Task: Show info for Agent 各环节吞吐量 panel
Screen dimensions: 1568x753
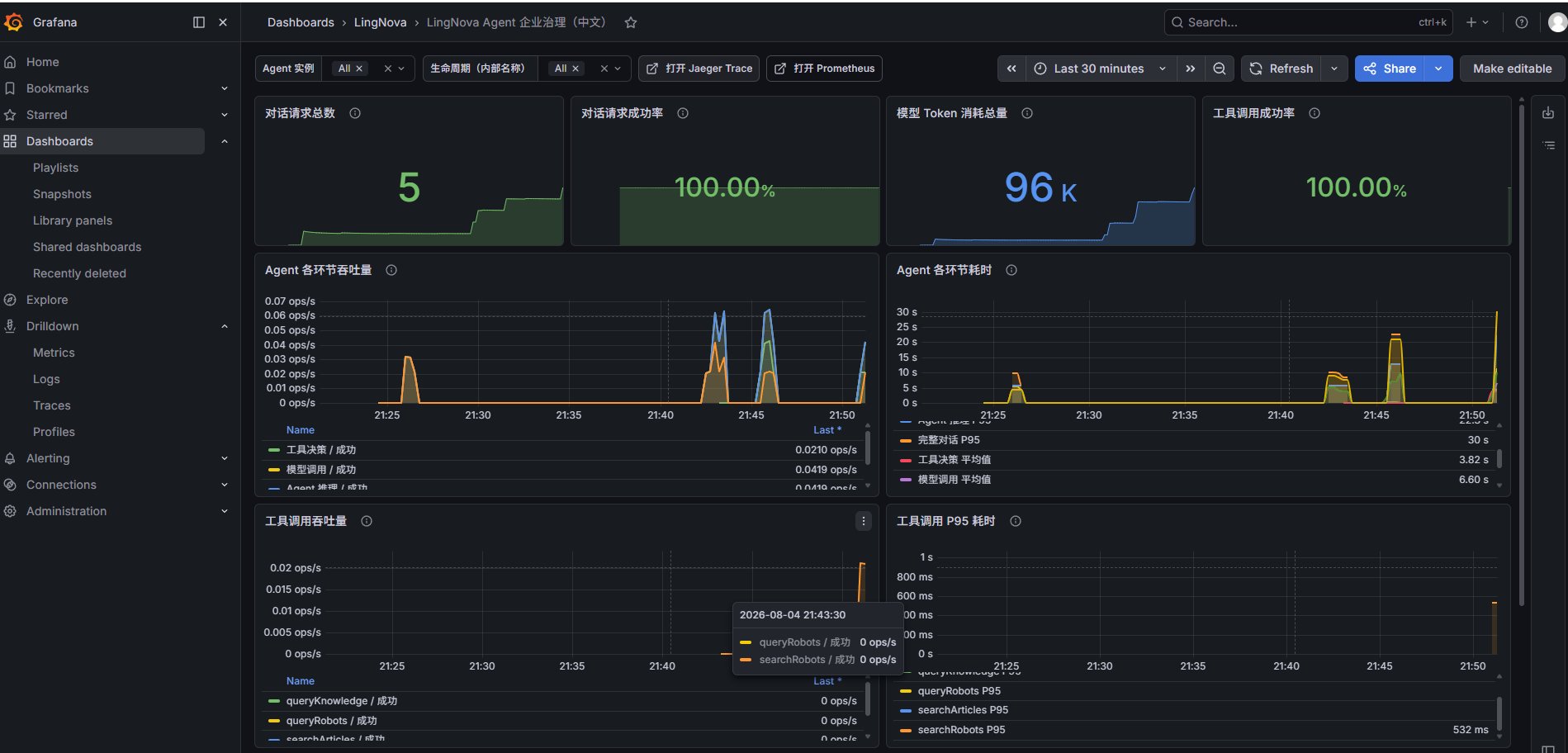Action: pyautogui.click(x=391, y=270)
